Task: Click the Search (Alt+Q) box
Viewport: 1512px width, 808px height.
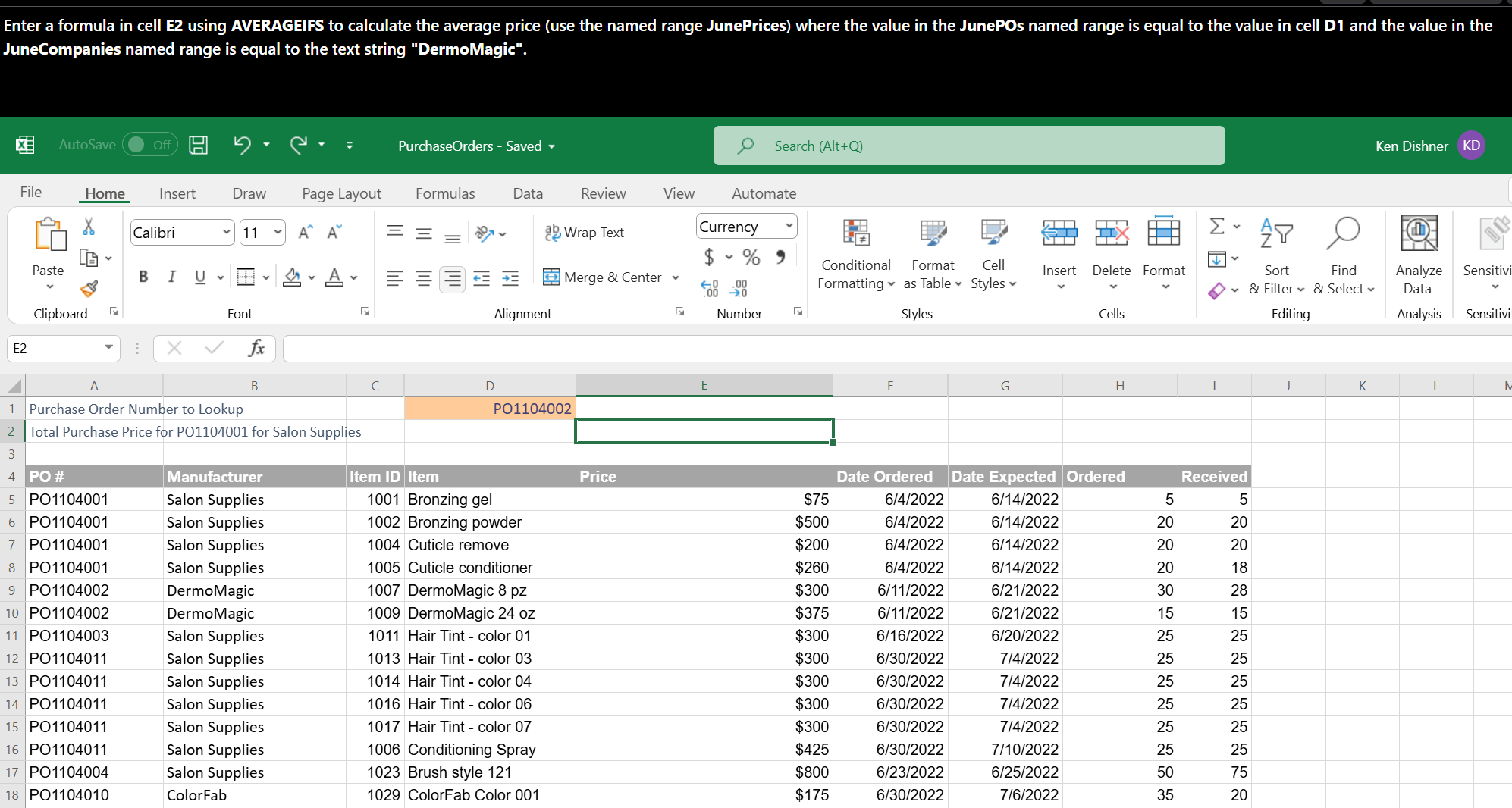Action: click(x=969, y=146)
